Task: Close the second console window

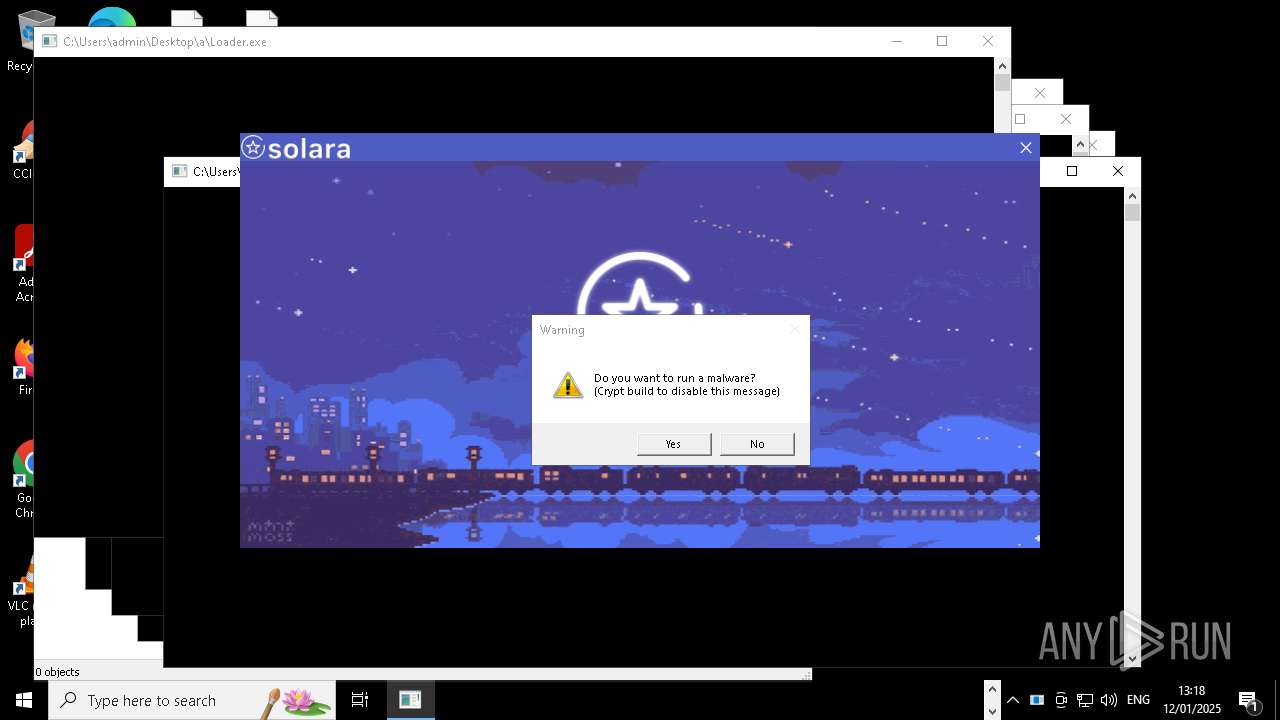Action: click(x=1118, y=171)
